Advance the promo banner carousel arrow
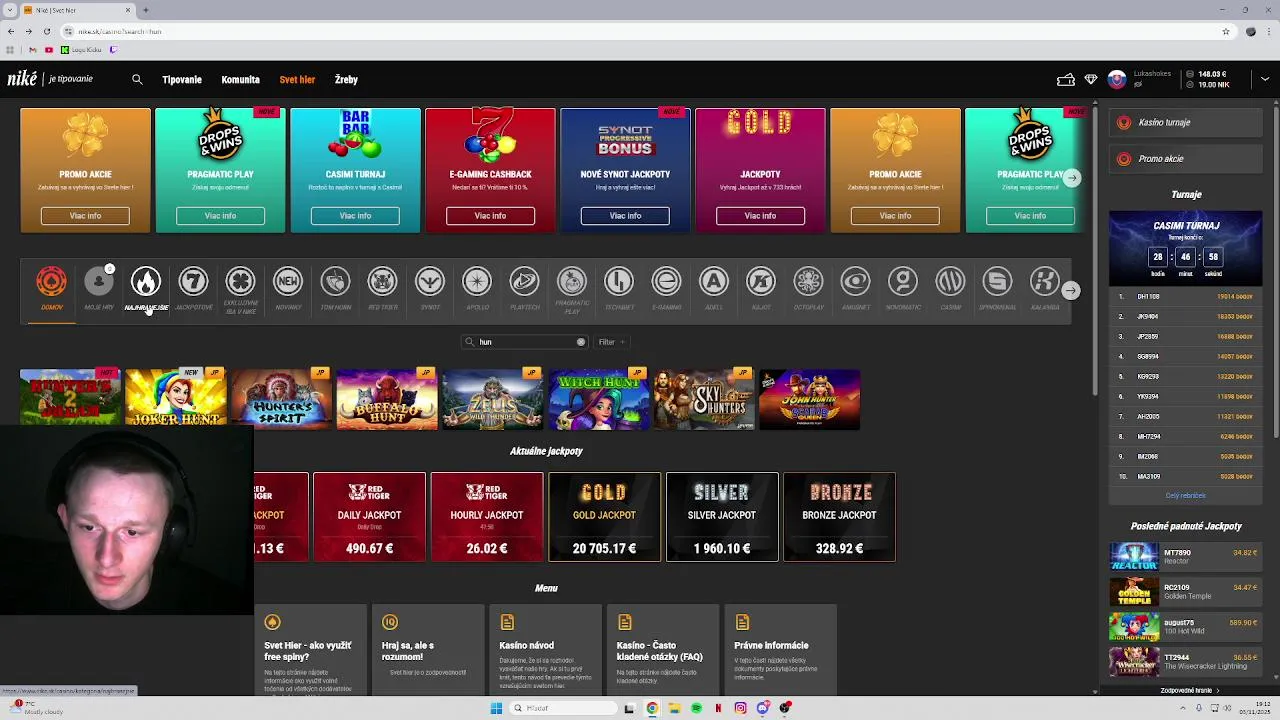 point(1071,178)
